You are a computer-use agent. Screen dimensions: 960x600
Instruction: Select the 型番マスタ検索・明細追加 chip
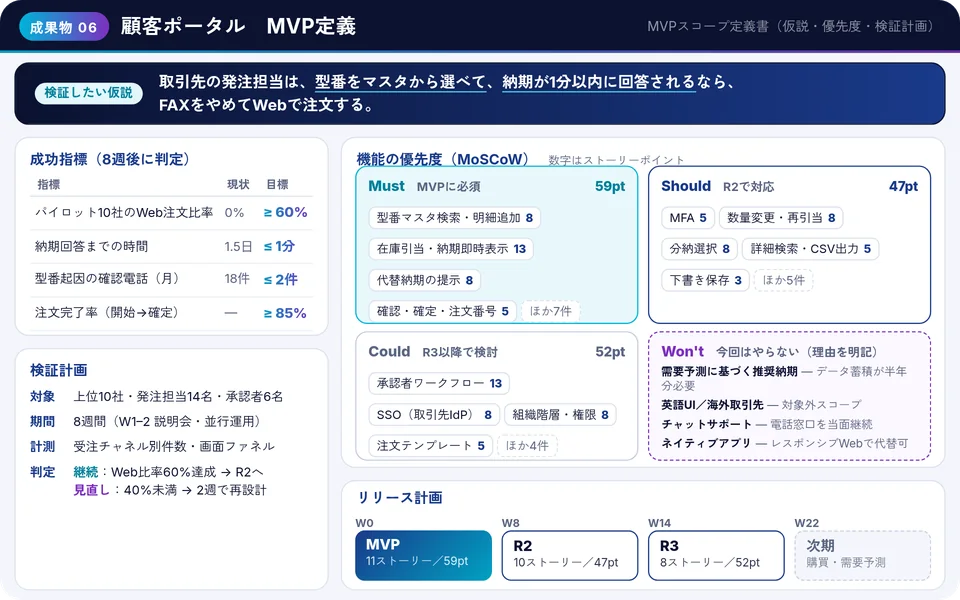(x=454, y=218)
